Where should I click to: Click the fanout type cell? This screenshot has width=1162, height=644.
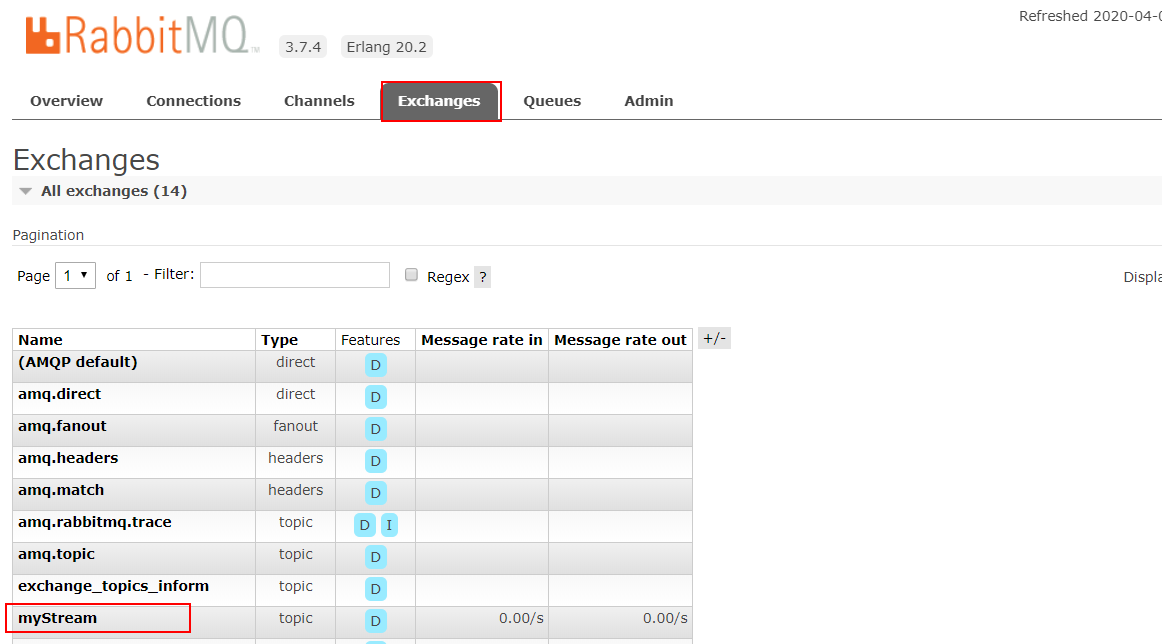pyautogui.click(x=296, y=426)
